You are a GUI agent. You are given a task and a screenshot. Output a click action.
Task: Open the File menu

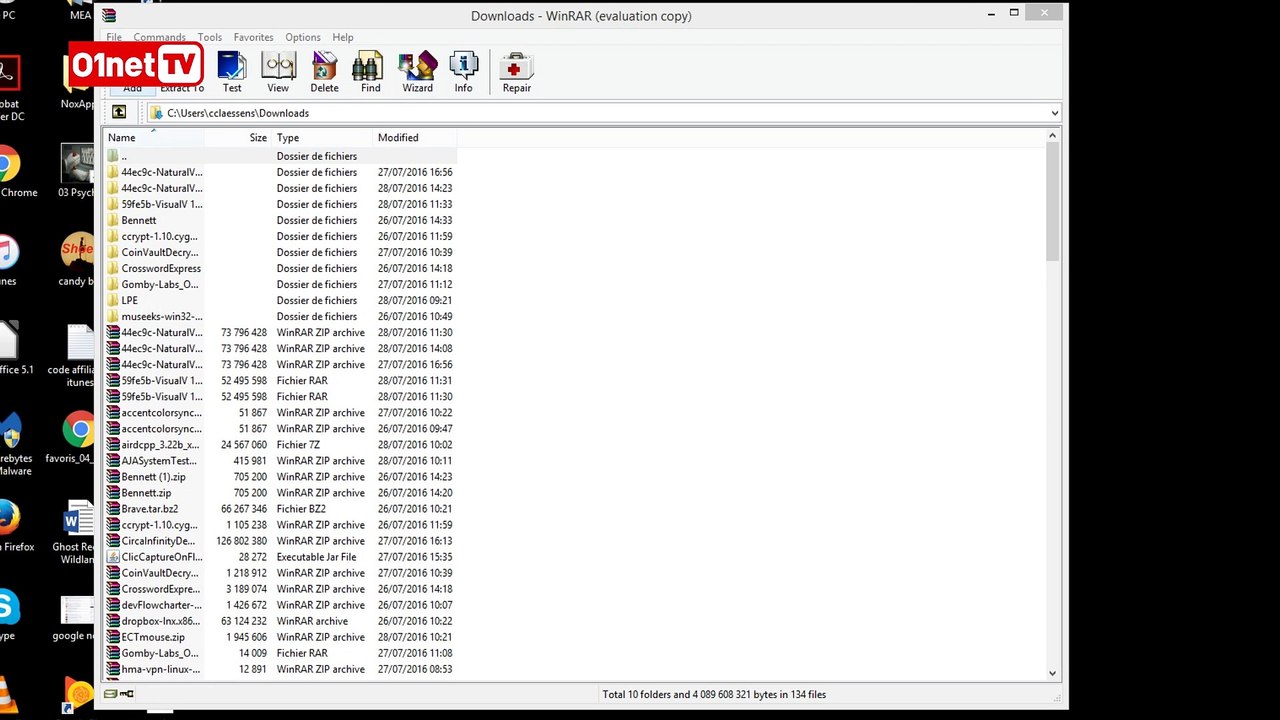114,37
